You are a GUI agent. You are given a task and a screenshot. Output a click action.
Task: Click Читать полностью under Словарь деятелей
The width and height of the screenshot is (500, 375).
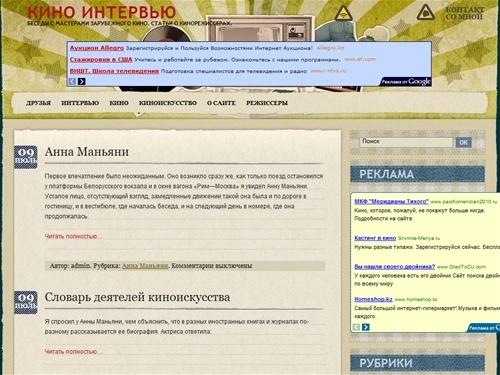(x=73, y=352)
